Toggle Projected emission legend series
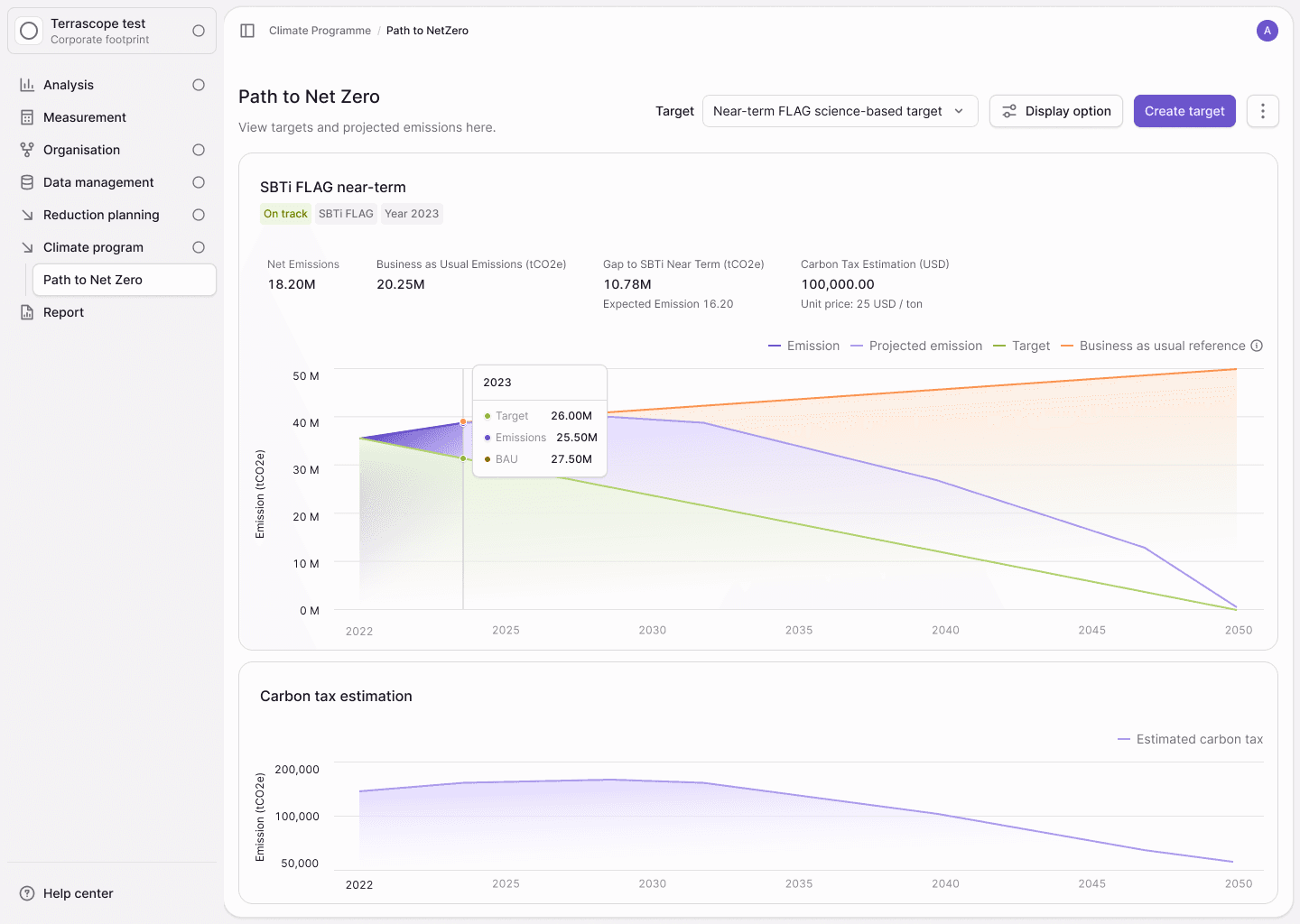 916,346
